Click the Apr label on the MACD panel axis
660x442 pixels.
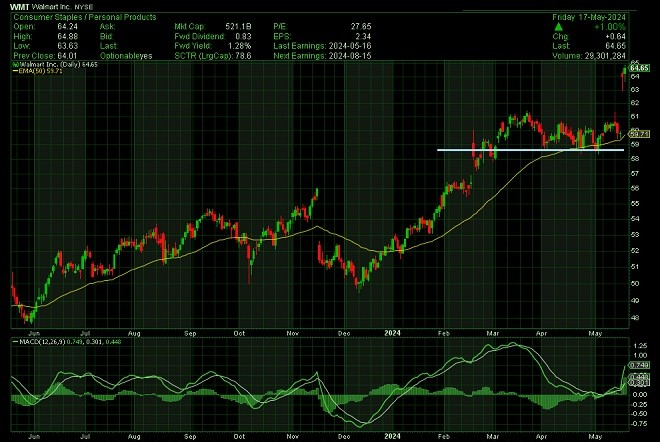(x=541, y=437)
